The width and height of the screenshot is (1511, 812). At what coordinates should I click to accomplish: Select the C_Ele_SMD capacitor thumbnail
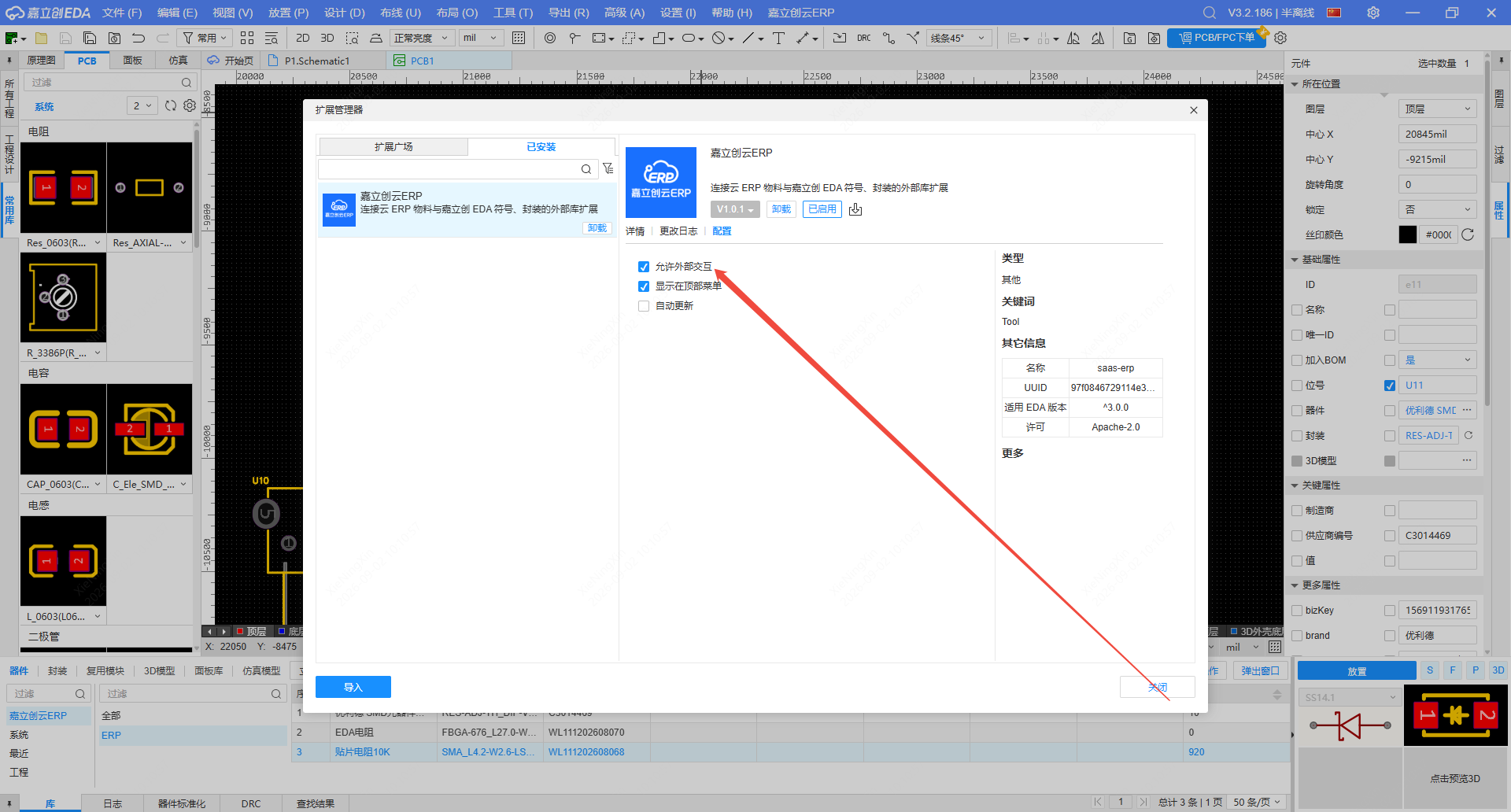(150, 429)
